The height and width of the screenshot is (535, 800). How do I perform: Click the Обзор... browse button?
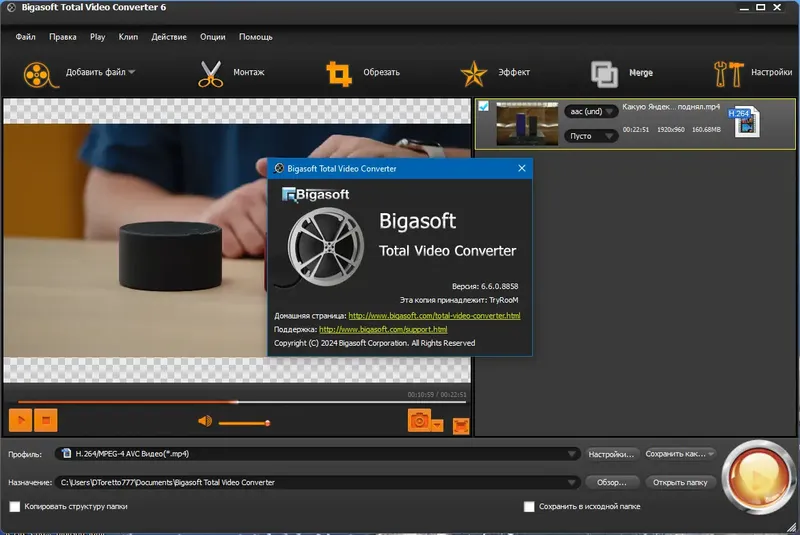tap(611, 482)
